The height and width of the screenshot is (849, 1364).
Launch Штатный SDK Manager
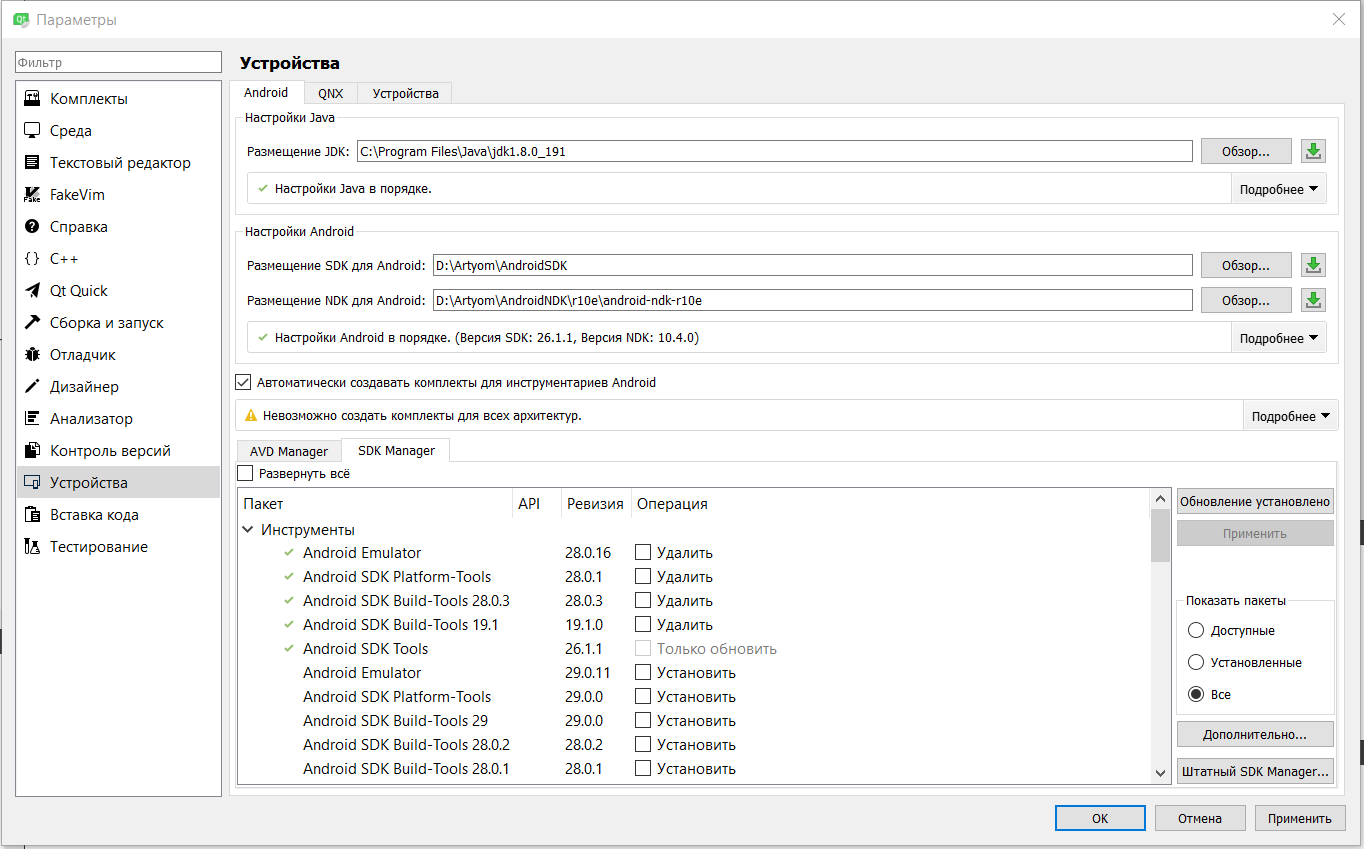[x=1255, y=771]
